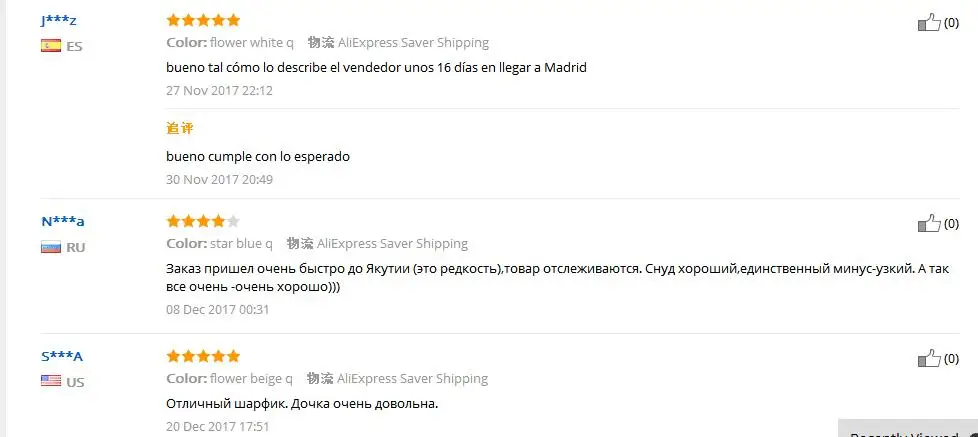The image size is (978, 437).
Task: Open reviewer J***z profile
Action: click(x=59, y=21)
